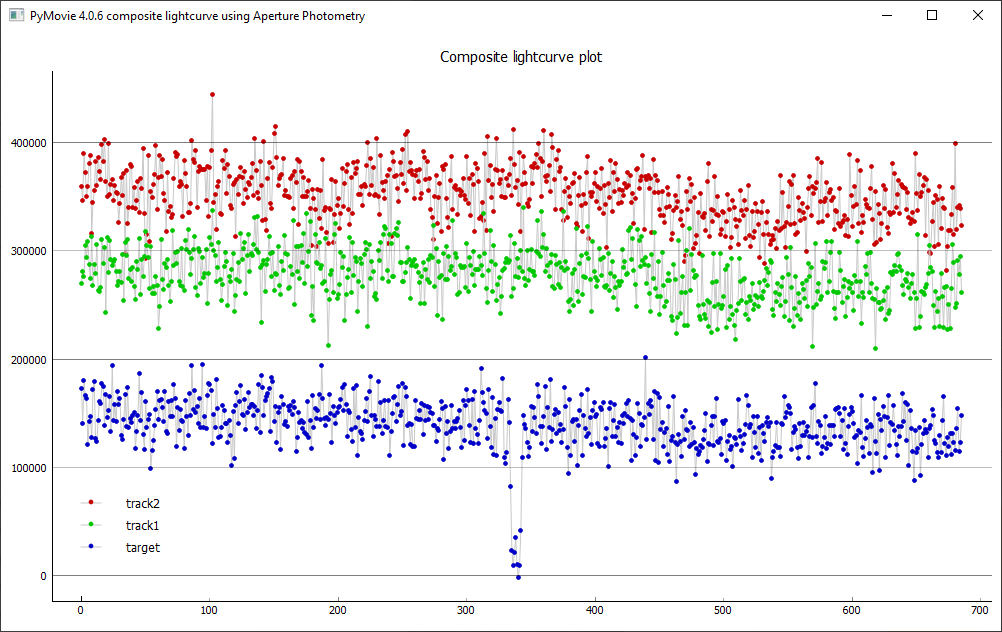Select the target legend label
This screenshot has width=1002, height=632.
point(143,547)
